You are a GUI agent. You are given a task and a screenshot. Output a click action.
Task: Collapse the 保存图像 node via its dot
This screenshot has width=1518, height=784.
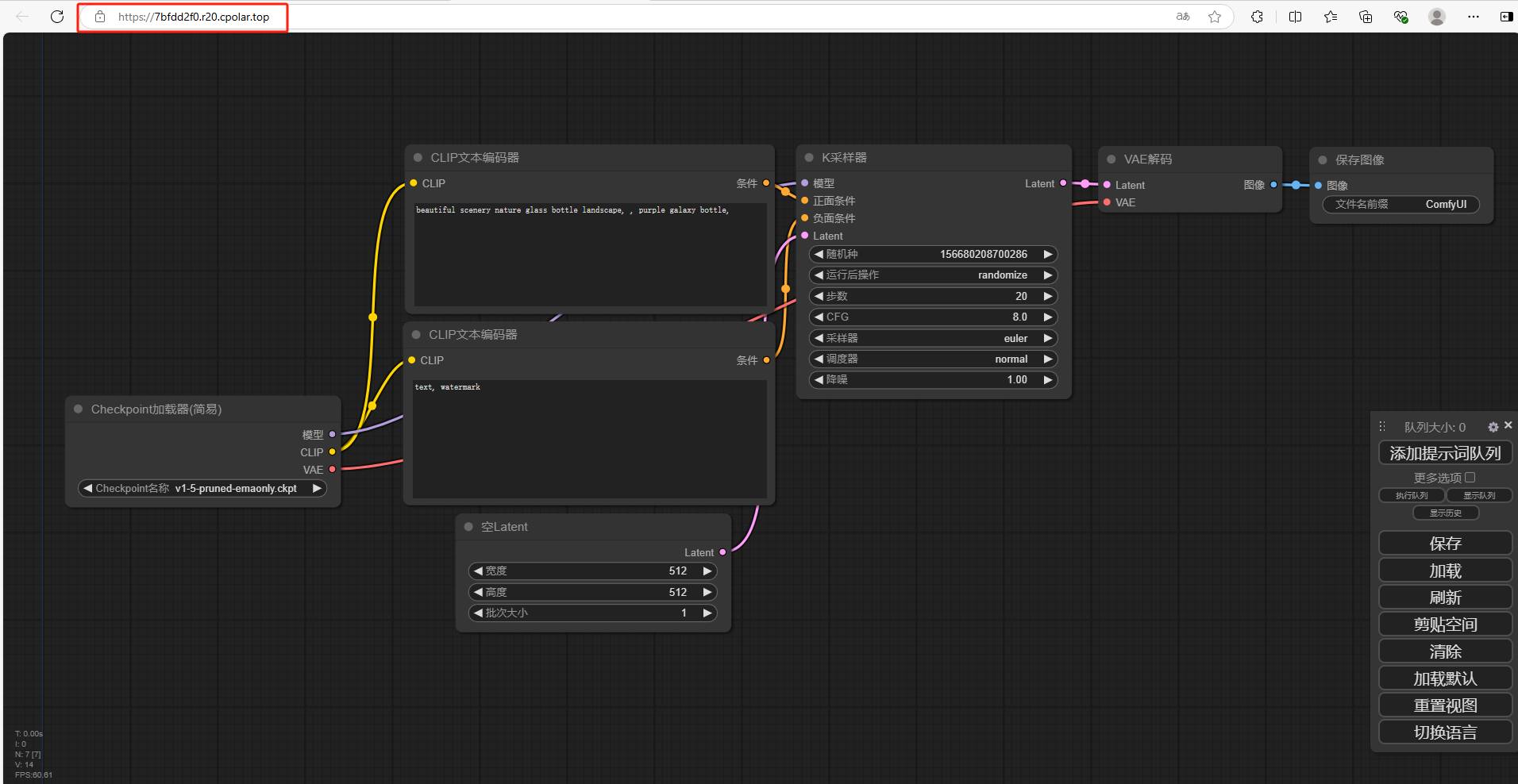point(1323,160)
